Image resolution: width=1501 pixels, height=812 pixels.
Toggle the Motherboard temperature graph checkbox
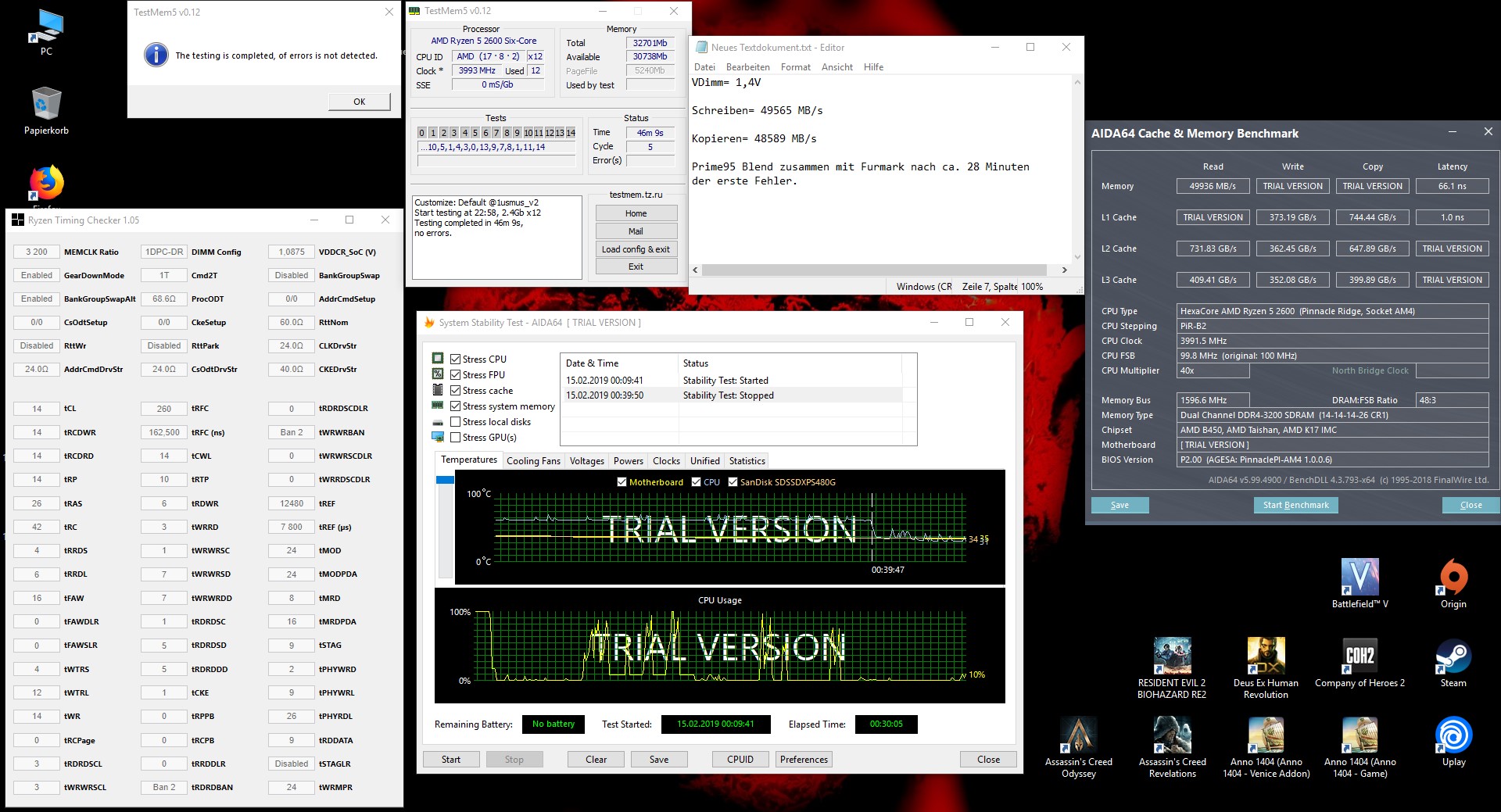622,482
